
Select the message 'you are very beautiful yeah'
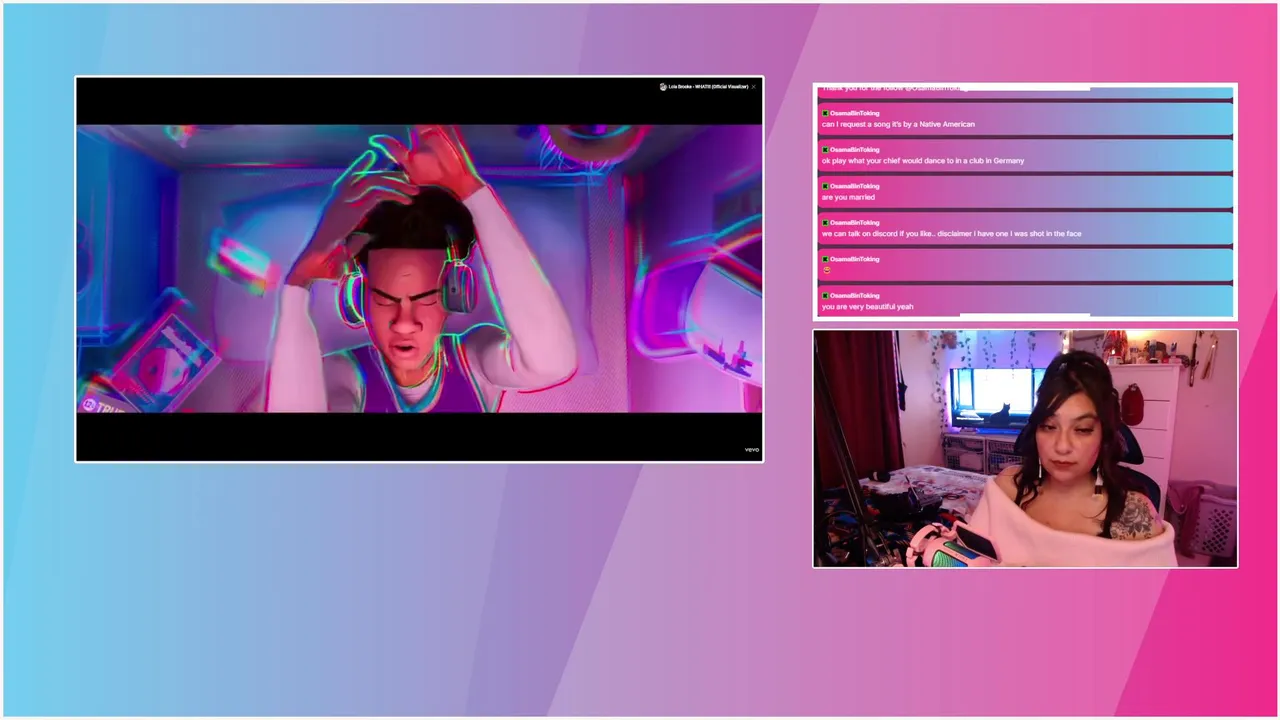[x=867, y=307]
